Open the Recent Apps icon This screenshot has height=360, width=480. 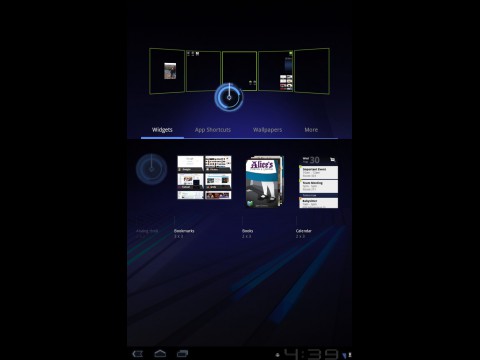coord(182,353)
